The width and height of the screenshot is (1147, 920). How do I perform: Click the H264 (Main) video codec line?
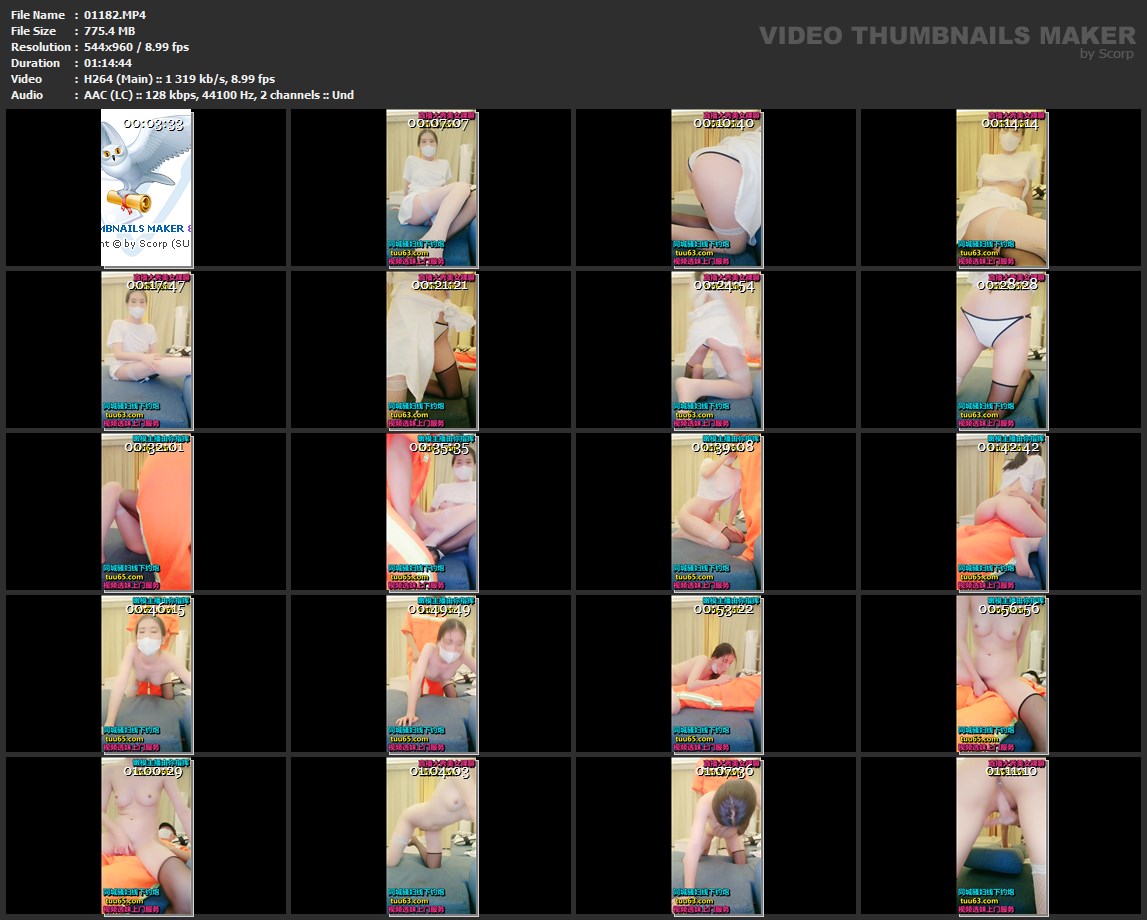179,79
